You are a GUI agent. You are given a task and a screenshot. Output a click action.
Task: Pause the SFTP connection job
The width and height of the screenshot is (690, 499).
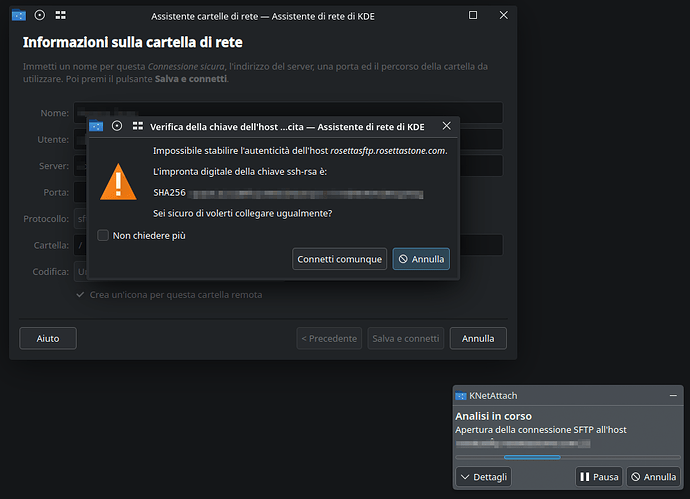click(x=598, y=477)
